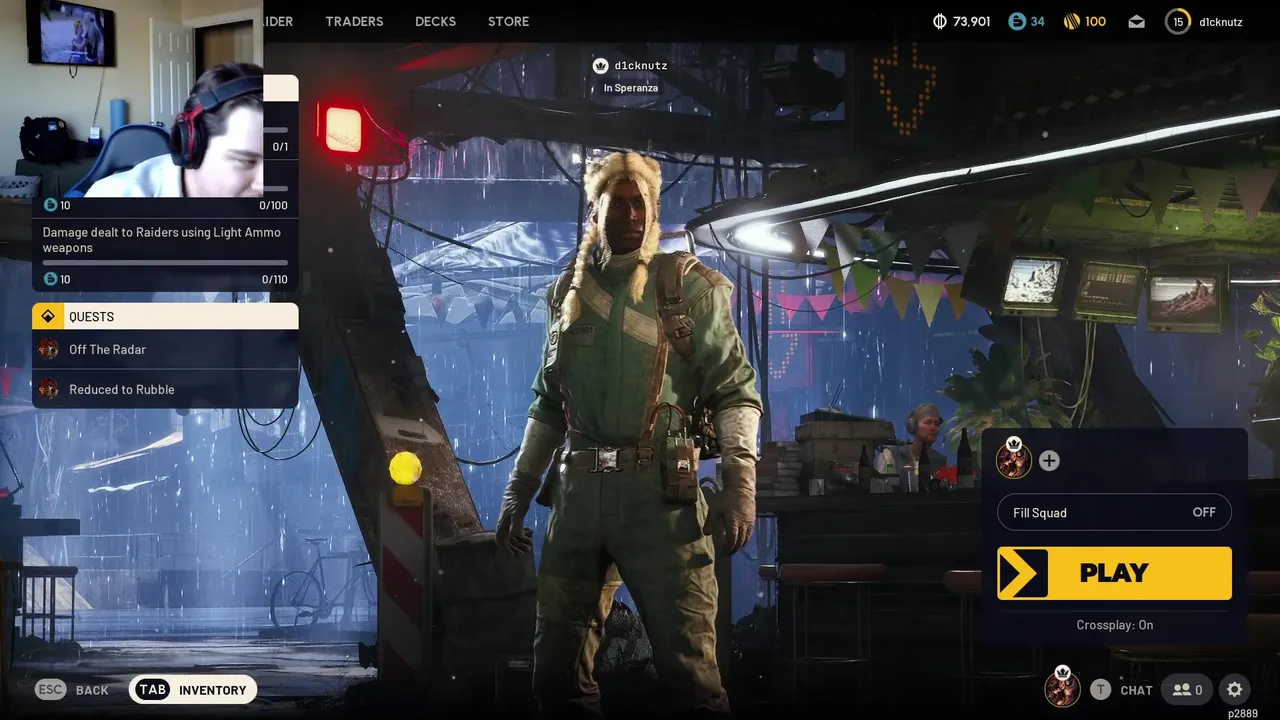Click the squad leader avatar above Fill Squad
The height and width of the screenshot is (720, 1280).
pyautogui.click(x=1014, y=460)
